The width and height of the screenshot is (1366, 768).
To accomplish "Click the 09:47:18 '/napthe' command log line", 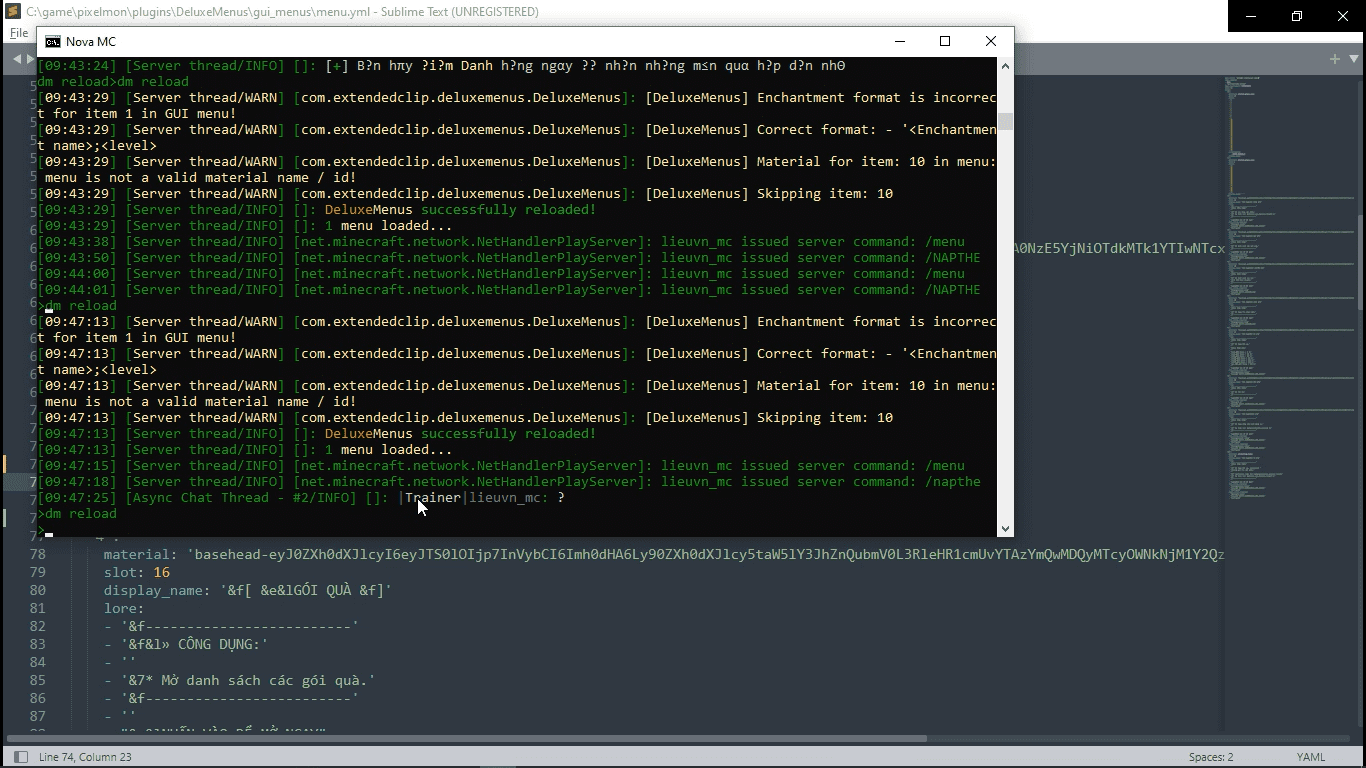I will (x=509, y=481).
